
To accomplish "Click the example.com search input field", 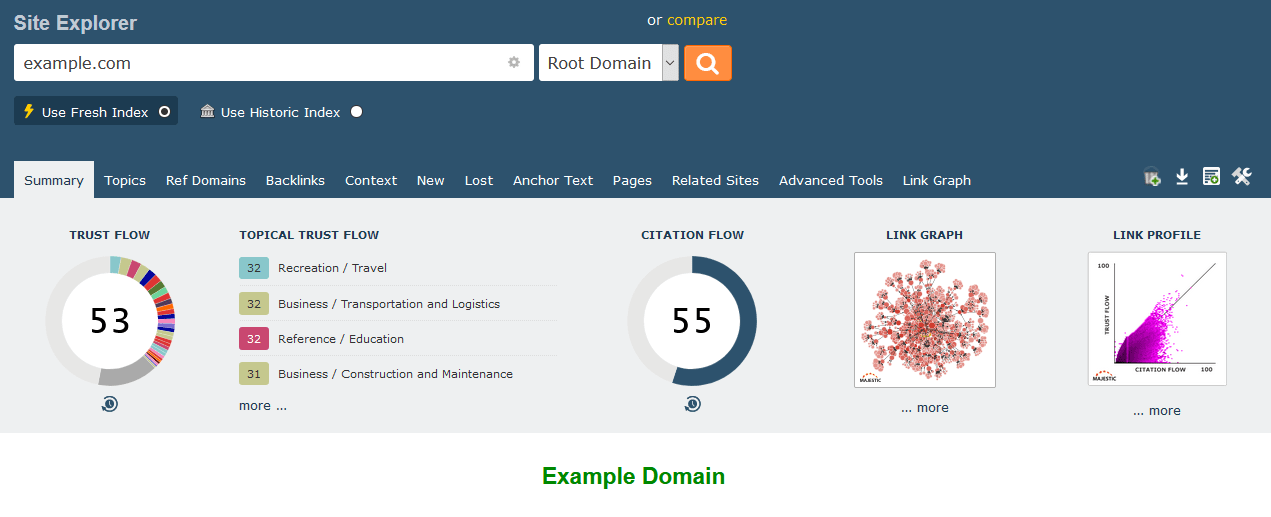I will (260, 63).
